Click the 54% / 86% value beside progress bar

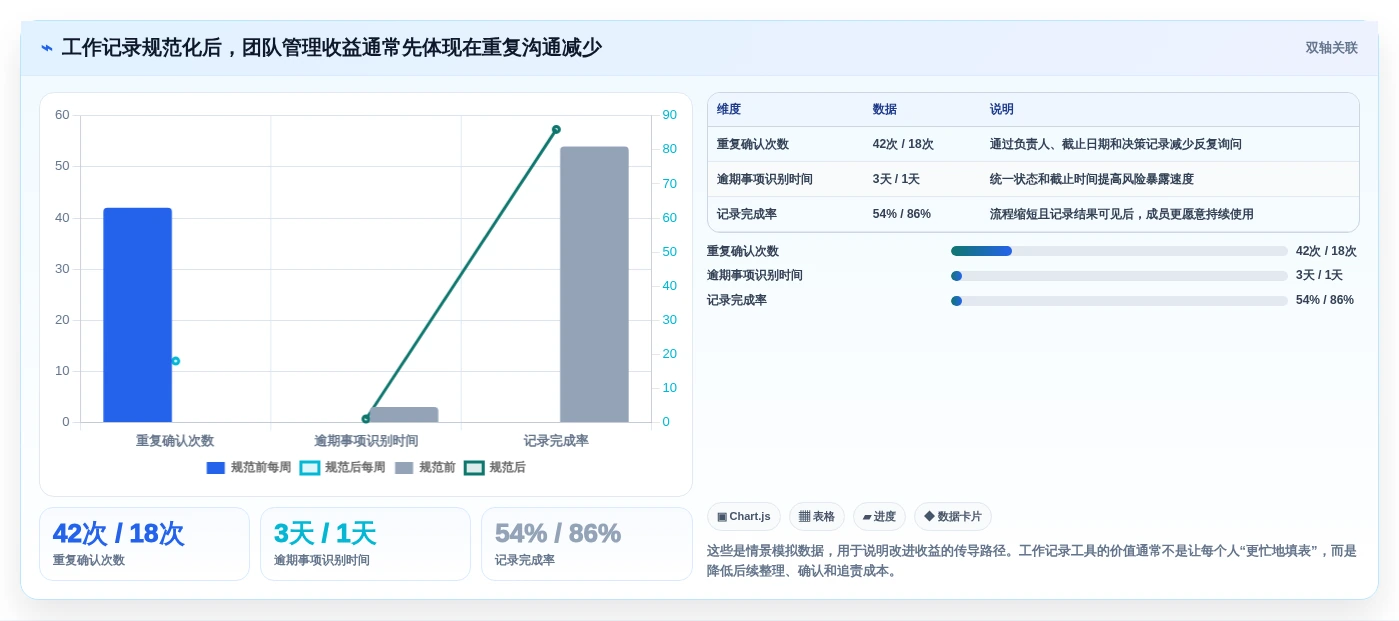tap(1325, 300)
